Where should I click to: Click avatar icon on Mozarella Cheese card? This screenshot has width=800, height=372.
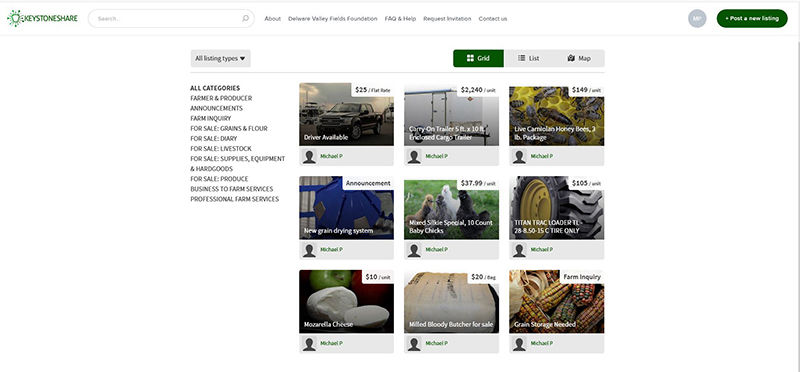309,344
